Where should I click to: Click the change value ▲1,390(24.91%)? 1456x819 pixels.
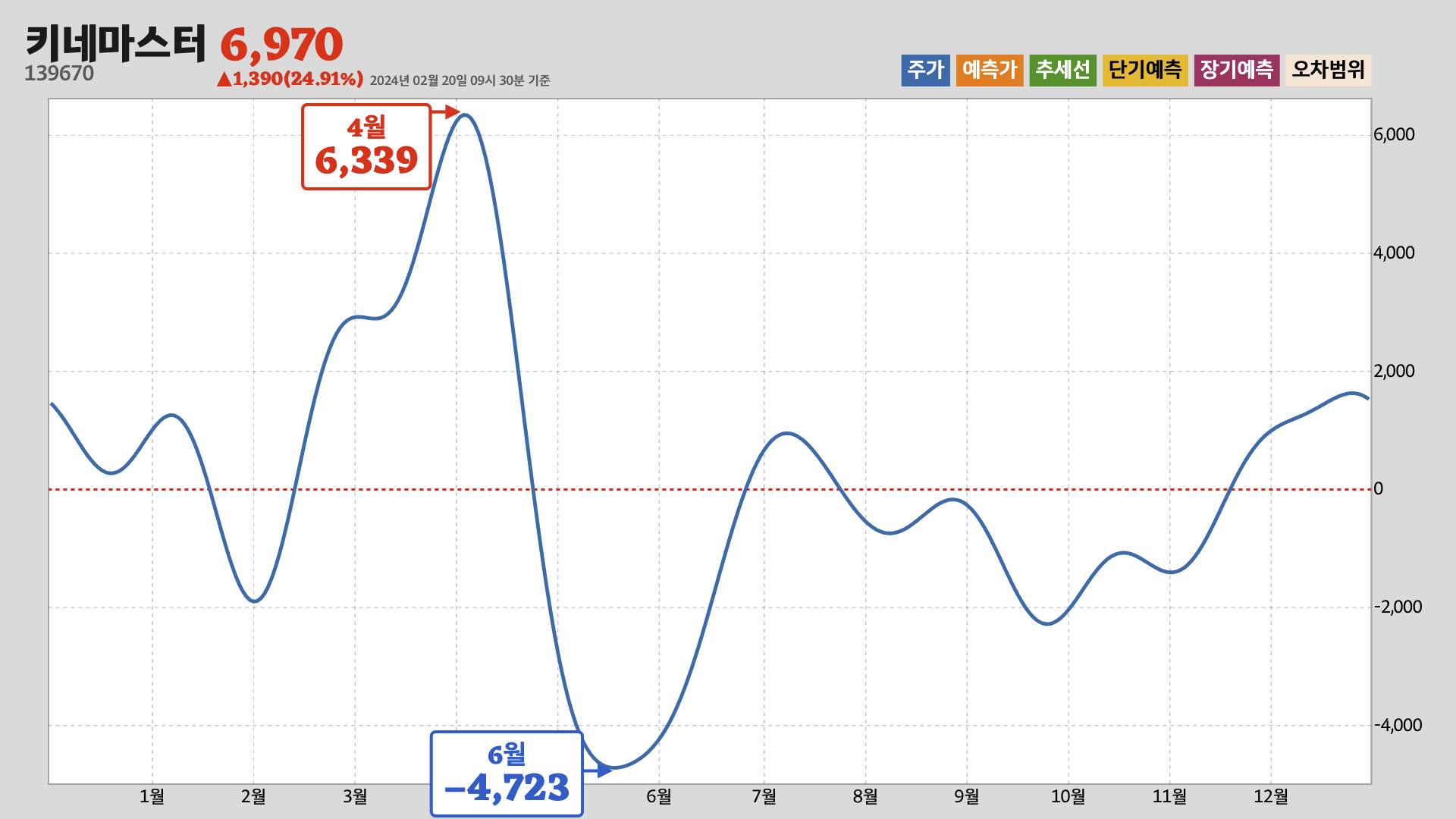[290, 79]
